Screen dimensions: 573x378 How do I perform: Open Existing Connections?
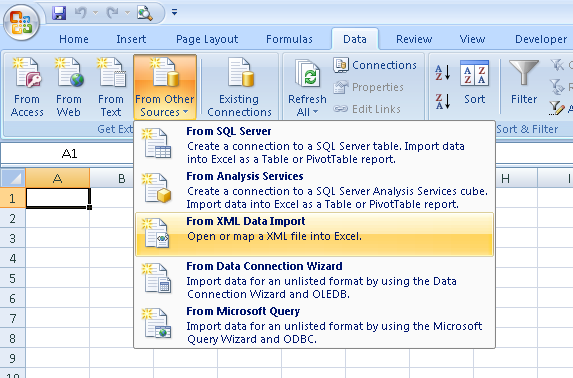pyautogui.click(x=239, y=87)
